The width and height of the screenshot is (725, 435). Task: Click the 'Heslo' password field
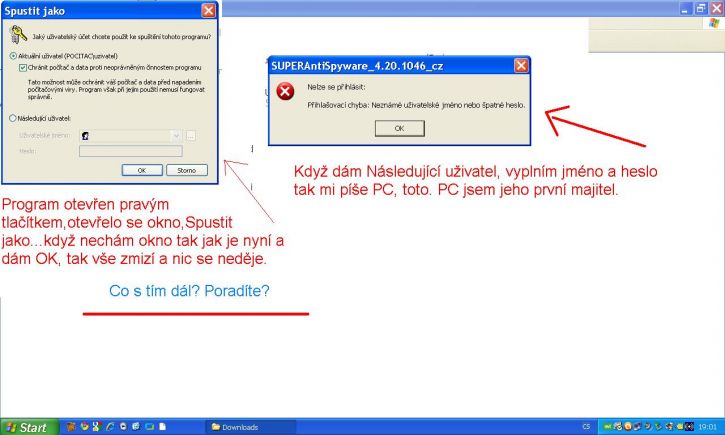tap(131, 151)
